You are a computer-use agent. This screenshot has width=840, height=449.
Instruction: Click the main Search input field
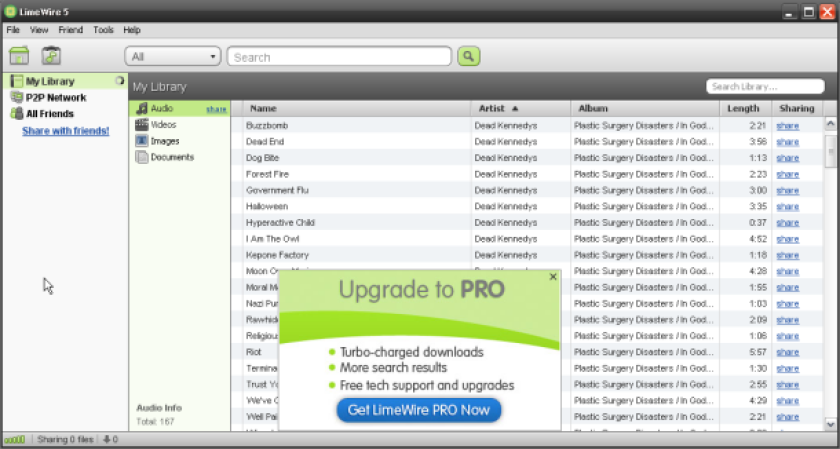pyautogui.click(x=339, y=56)
